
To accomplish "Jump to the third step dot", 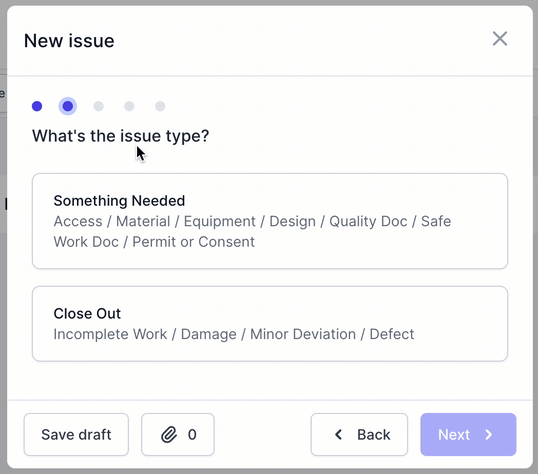I will click(98, 106).
